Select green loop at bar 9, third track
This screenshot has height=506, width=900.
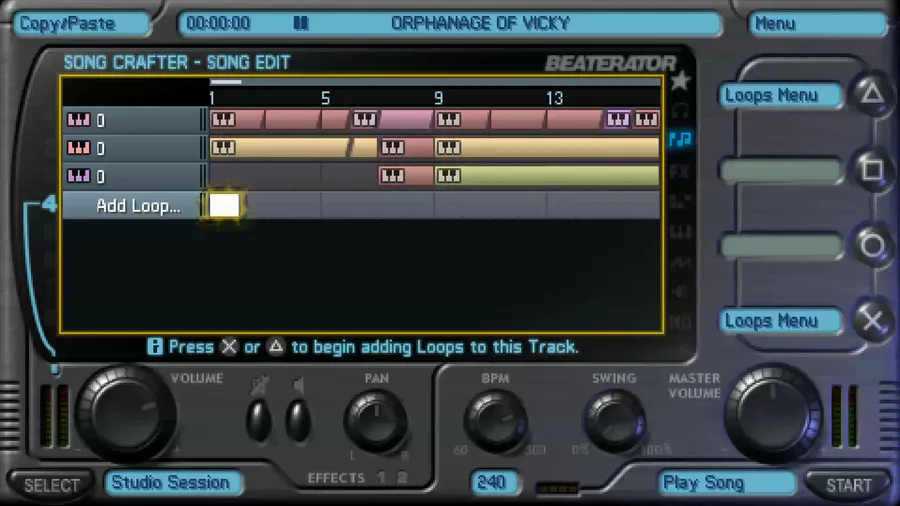[547, 176]
